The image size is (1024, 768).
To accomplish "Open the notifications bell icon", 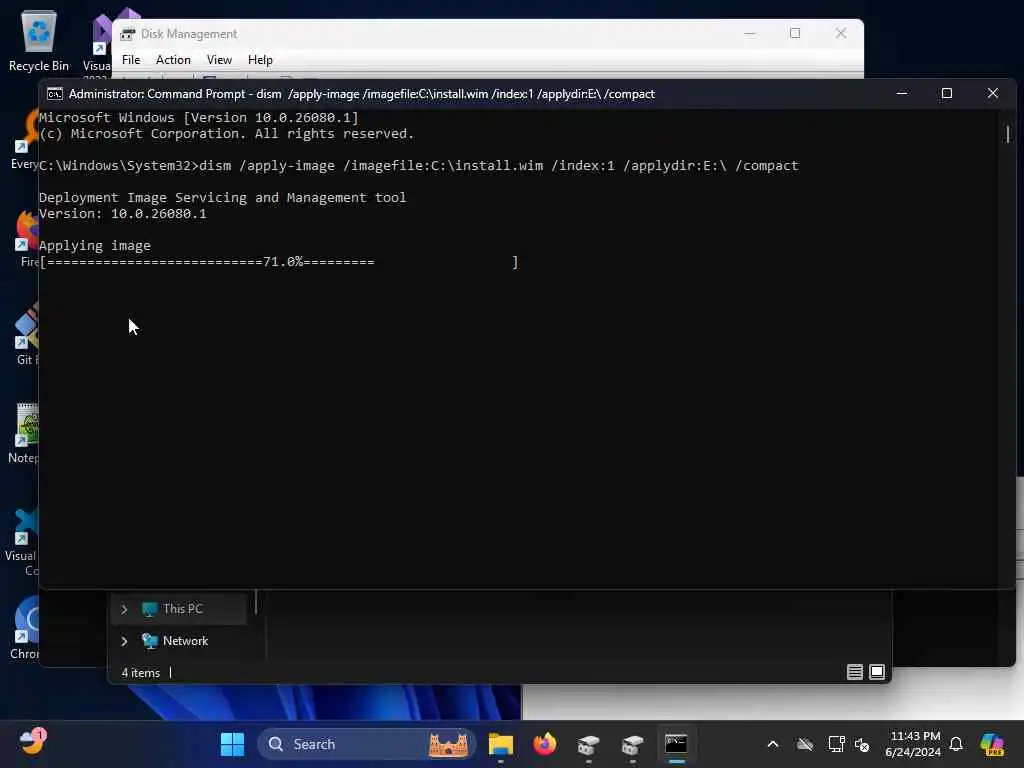I will tap(956, 744).
